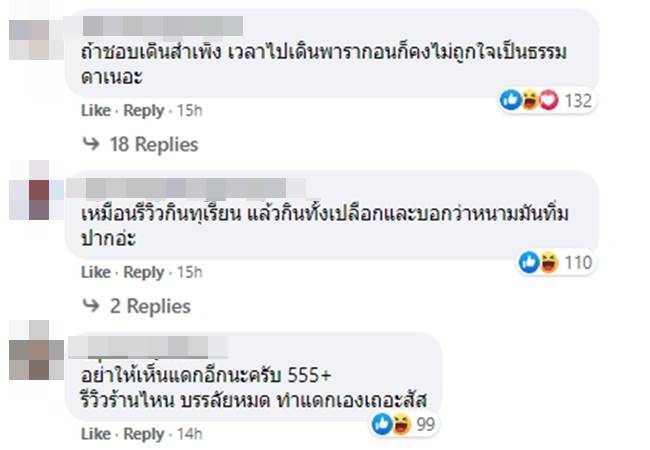Like the second comment about ทุเรียน

pos(95,272)
